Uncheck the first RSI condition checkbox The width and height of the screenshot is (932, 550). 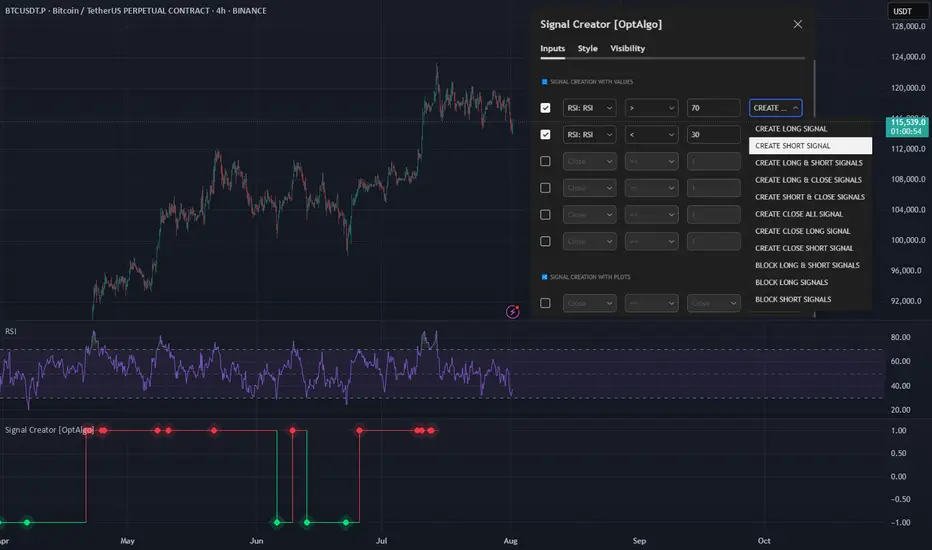point(545,108)
